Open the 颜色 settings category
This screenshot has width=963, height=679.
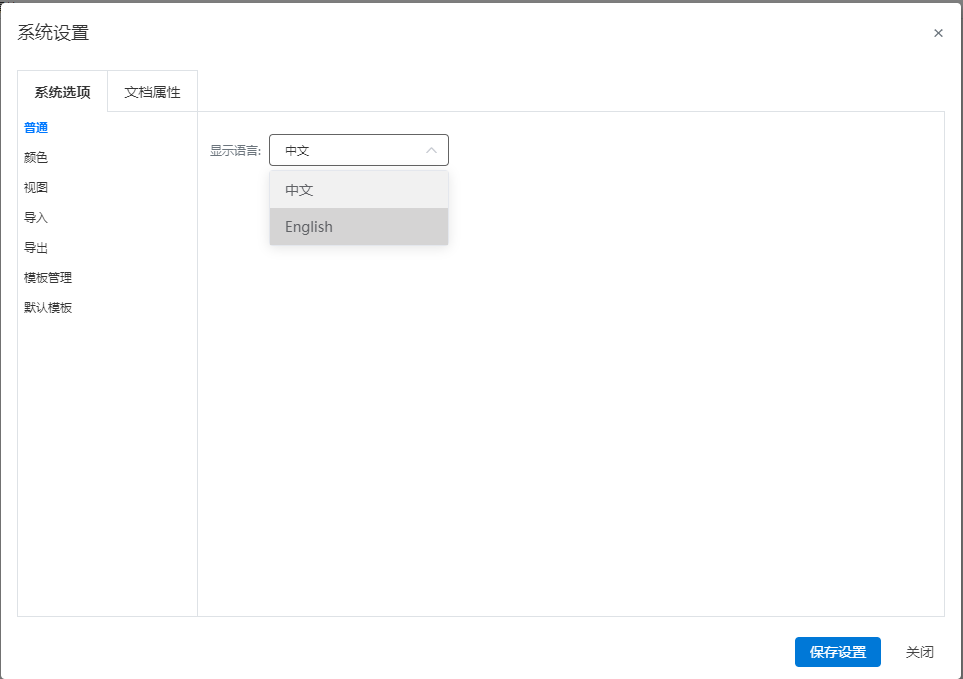click(x=36, y=158)
